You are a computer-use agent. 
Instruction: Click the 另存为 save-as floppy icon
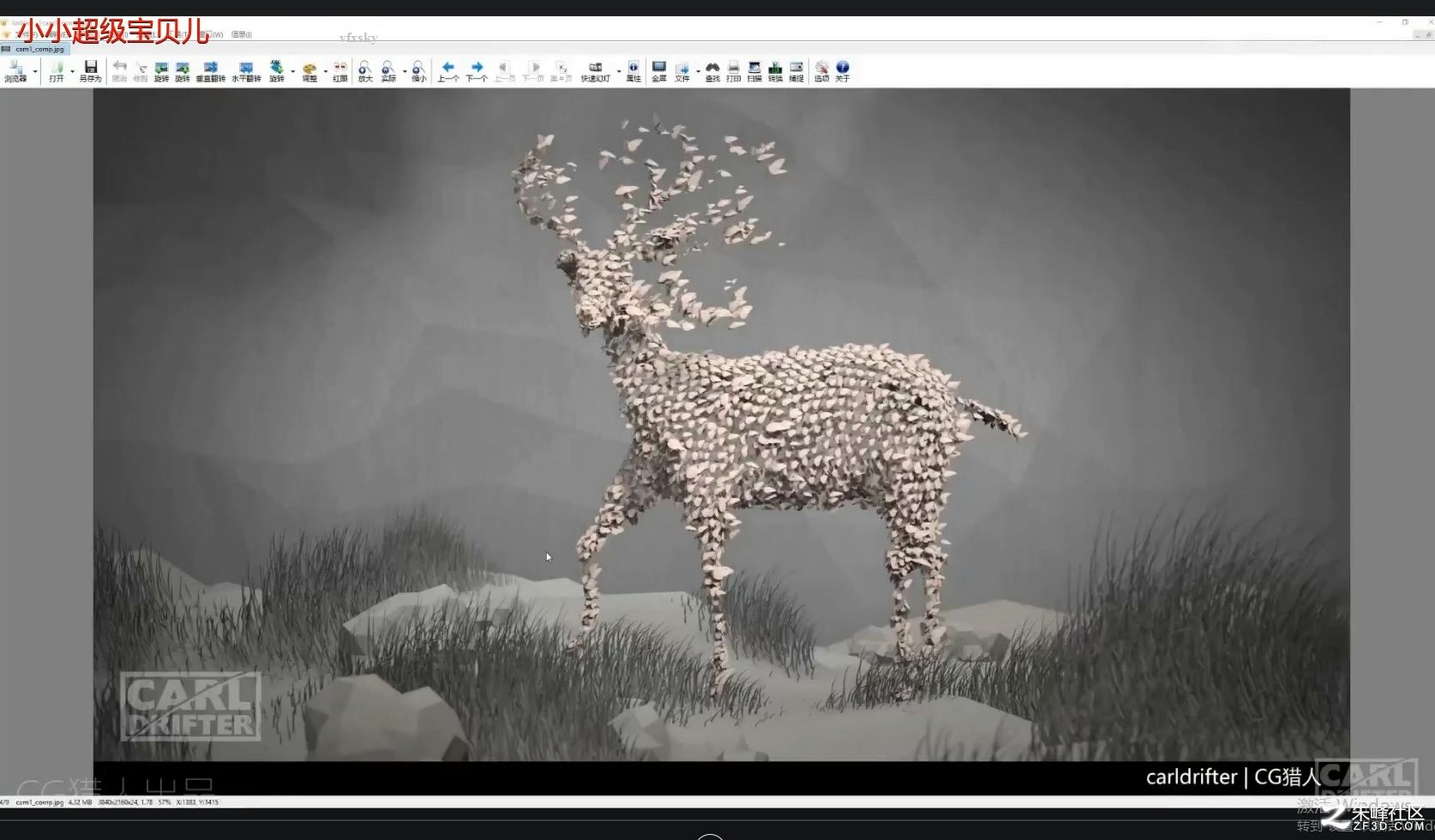(90, 71)
